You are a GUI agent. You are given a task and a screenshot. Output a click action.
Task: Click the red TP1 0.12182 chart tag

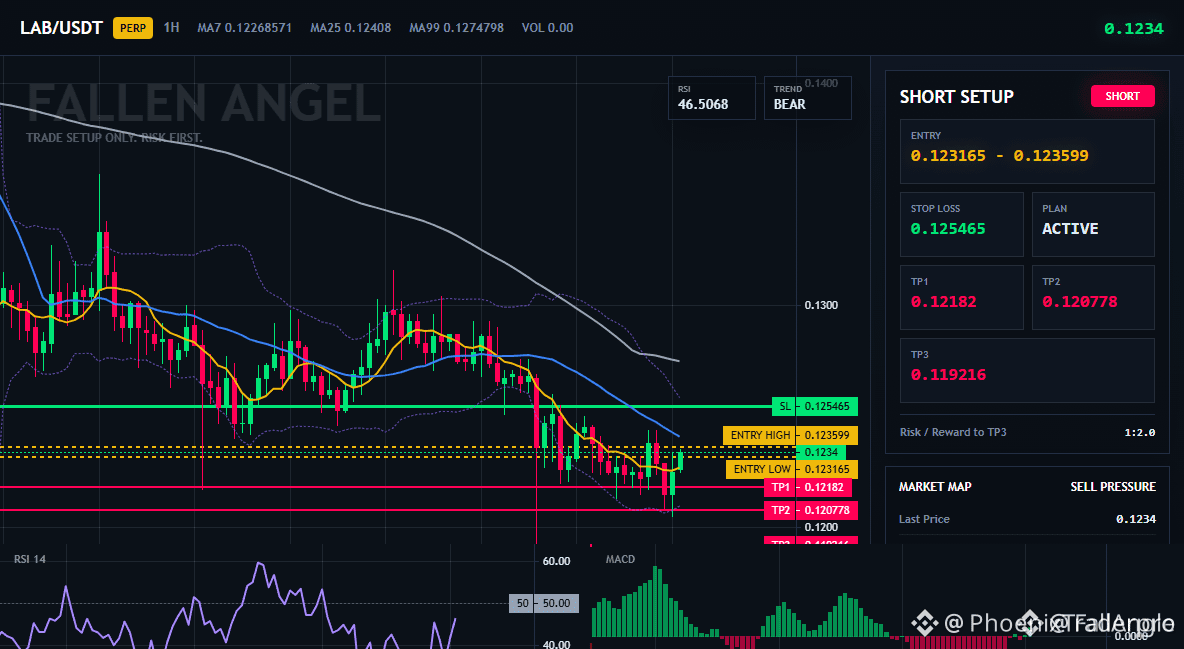[x=808, y=487]
